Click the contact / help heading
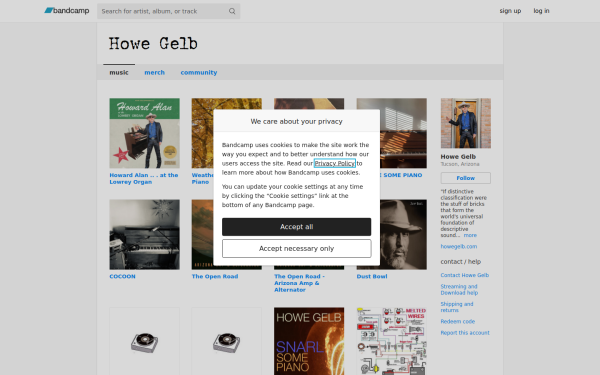Image resolution: width=600 pixels, height=375 pixels. point(461,262)
